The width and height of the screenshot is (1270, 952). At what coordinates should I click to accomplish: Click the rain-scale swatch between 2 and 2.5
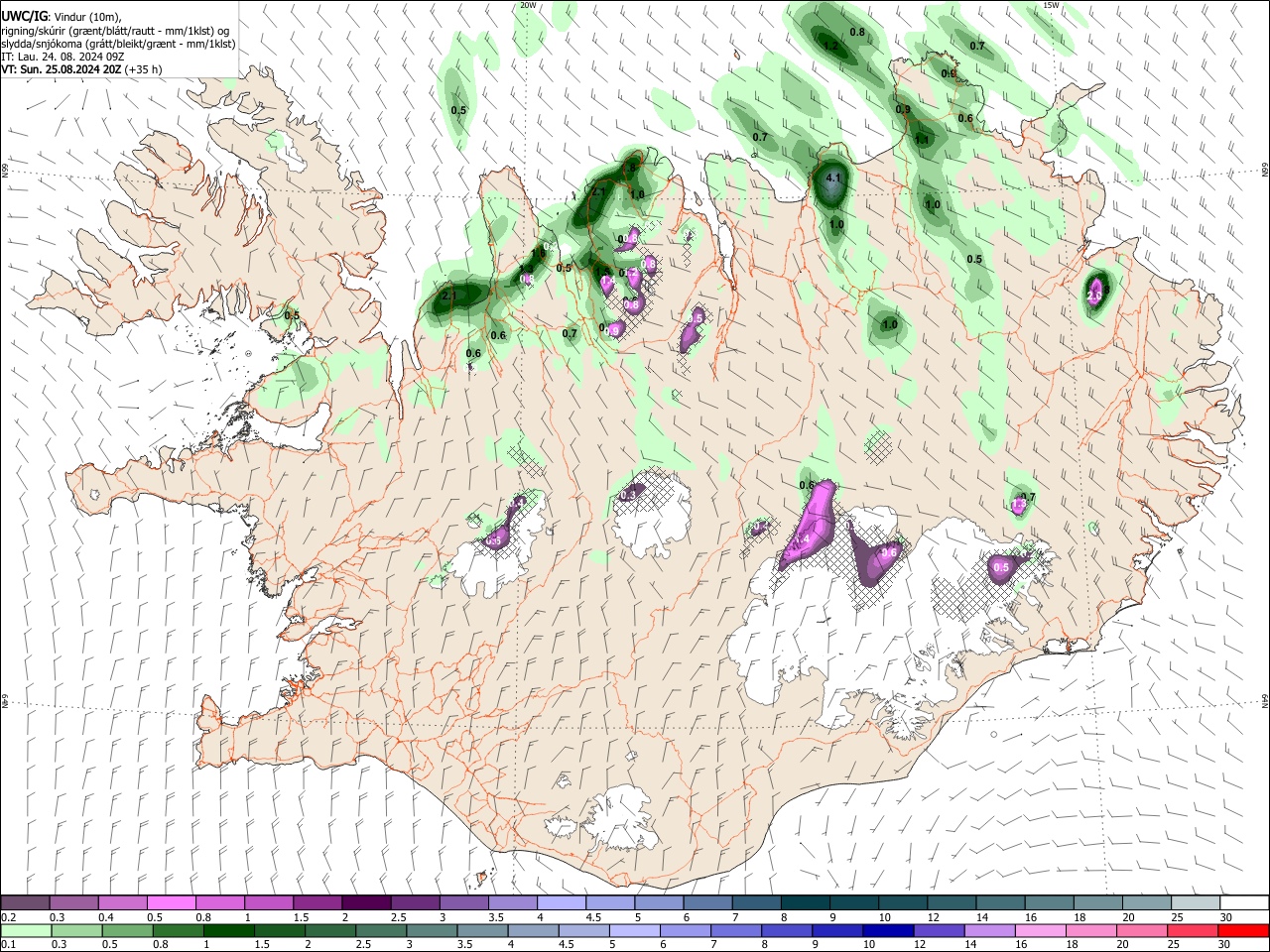(332, 930)
